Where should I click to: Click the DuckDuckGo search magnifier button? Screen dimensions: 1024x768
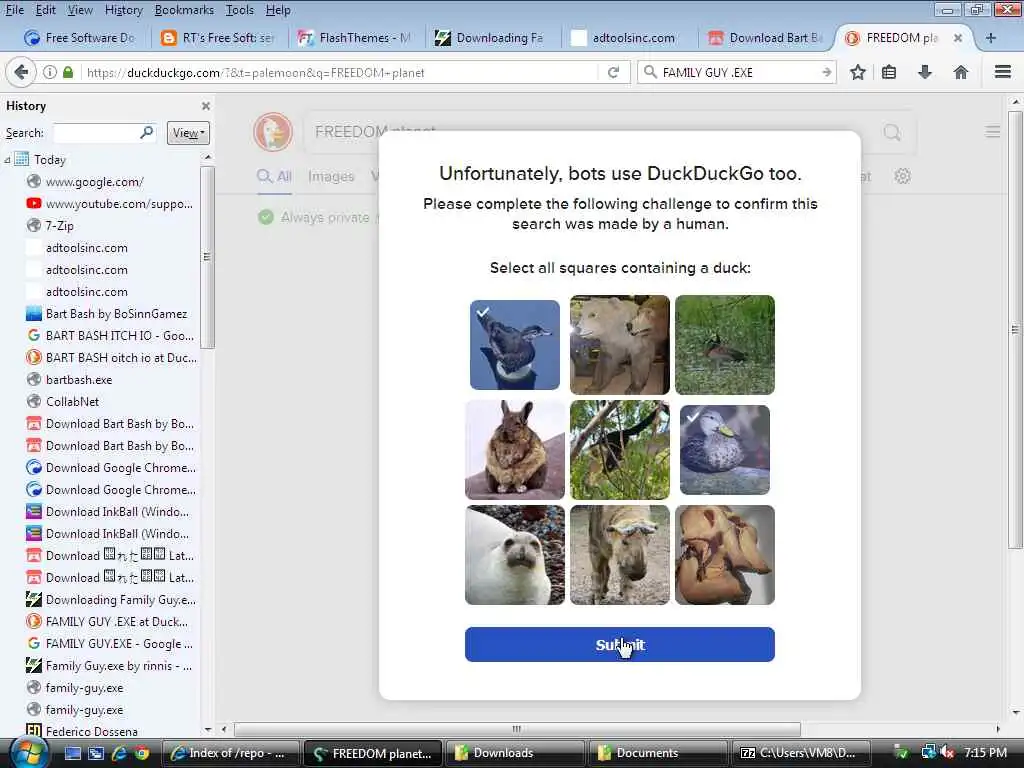(892, 133)
